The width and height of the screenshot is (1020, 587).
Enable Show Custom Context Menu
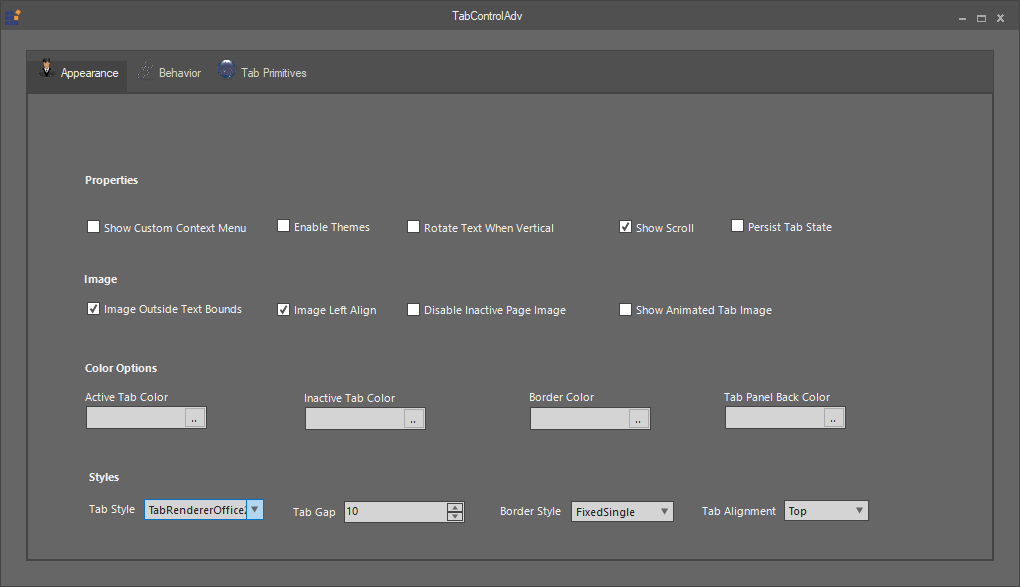pos(93,226)
